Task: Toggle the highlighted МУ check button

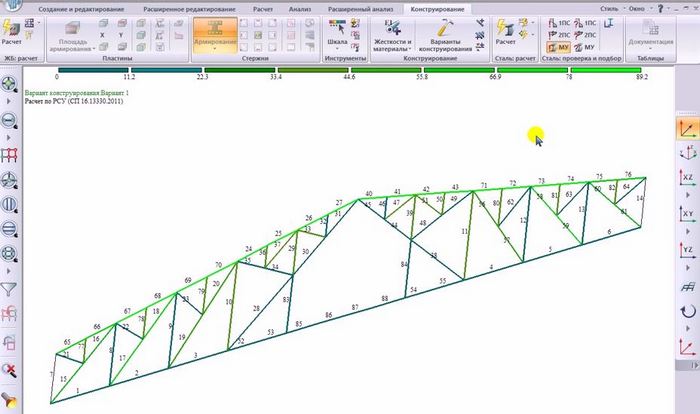Action: 559,47
